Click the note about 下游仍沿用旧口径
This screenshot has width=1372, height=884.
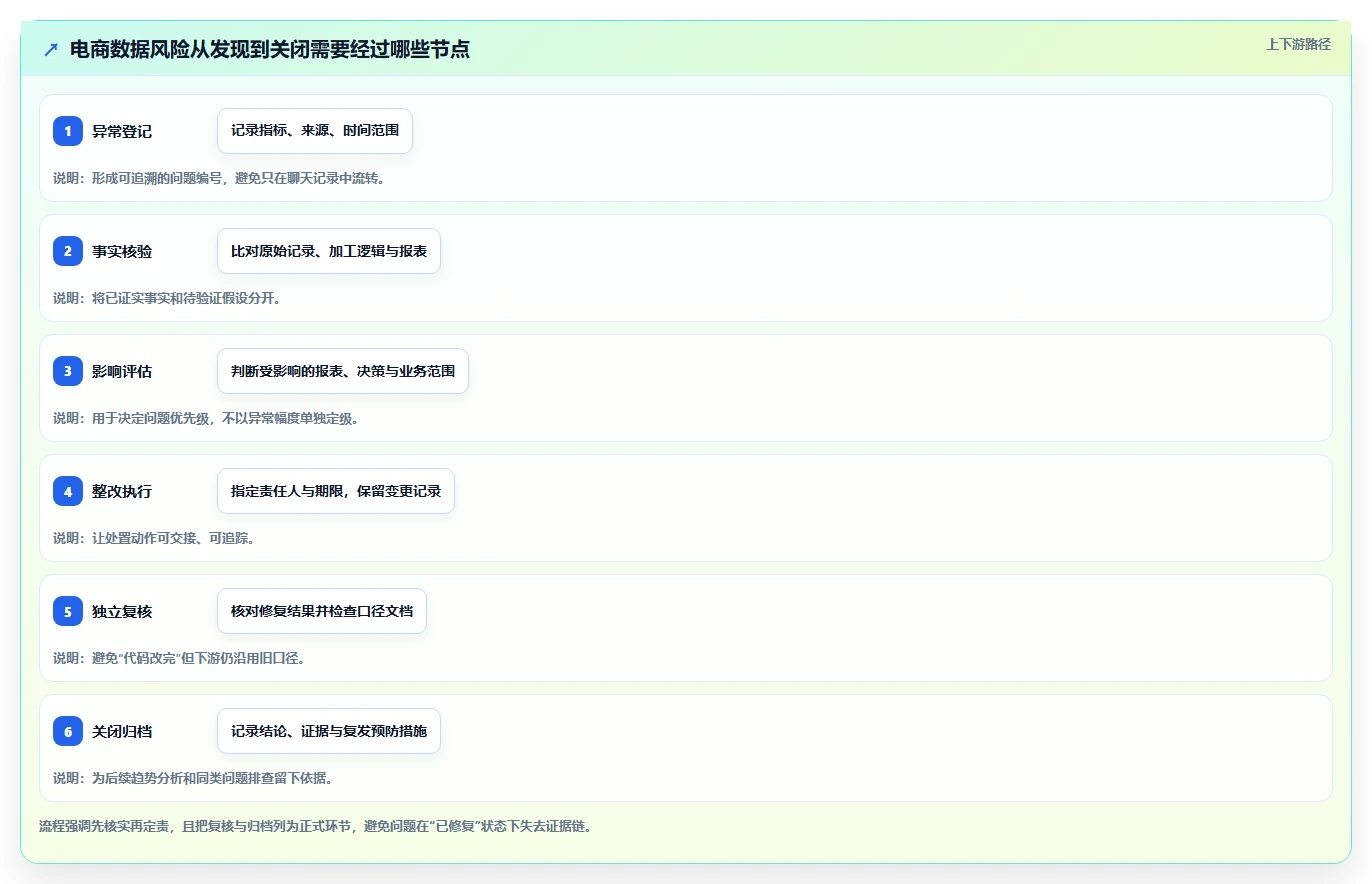click(x=179, y=658)
